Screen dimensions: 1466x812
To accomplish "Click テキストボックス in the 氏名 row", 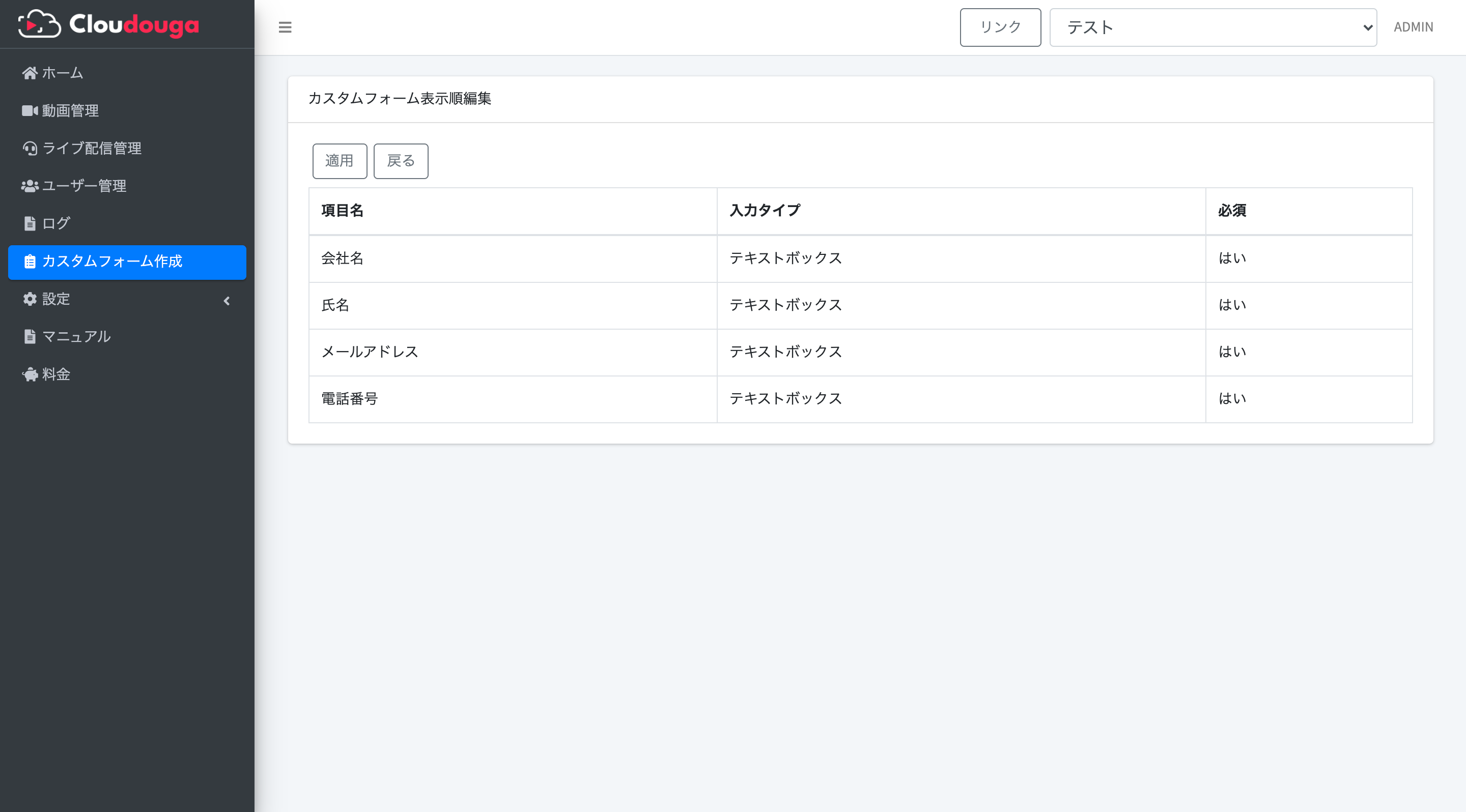I will [x=785, y=305].
